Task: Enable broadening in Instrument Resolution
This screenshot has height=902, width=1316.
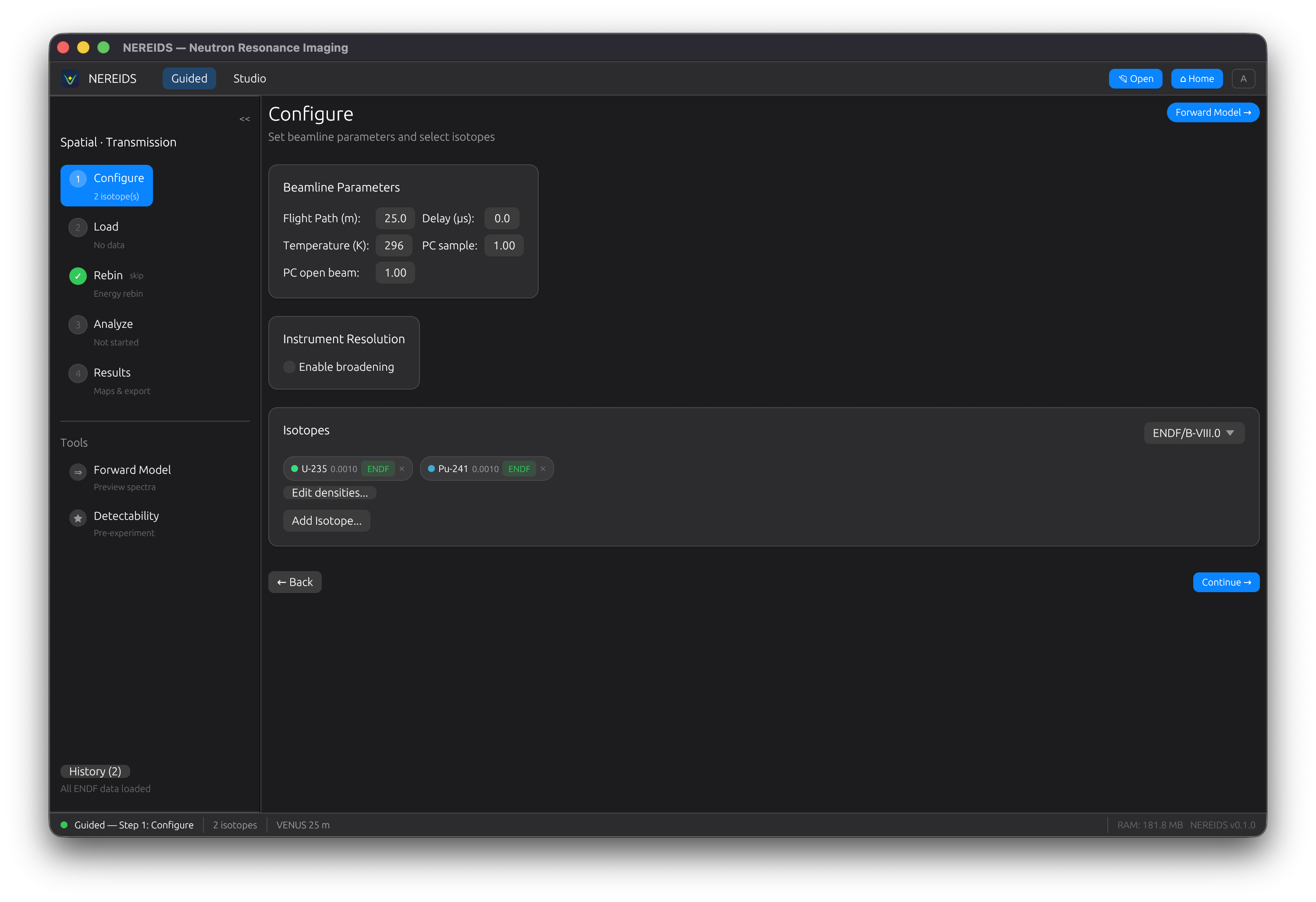Action: click(x=289, y=367)
